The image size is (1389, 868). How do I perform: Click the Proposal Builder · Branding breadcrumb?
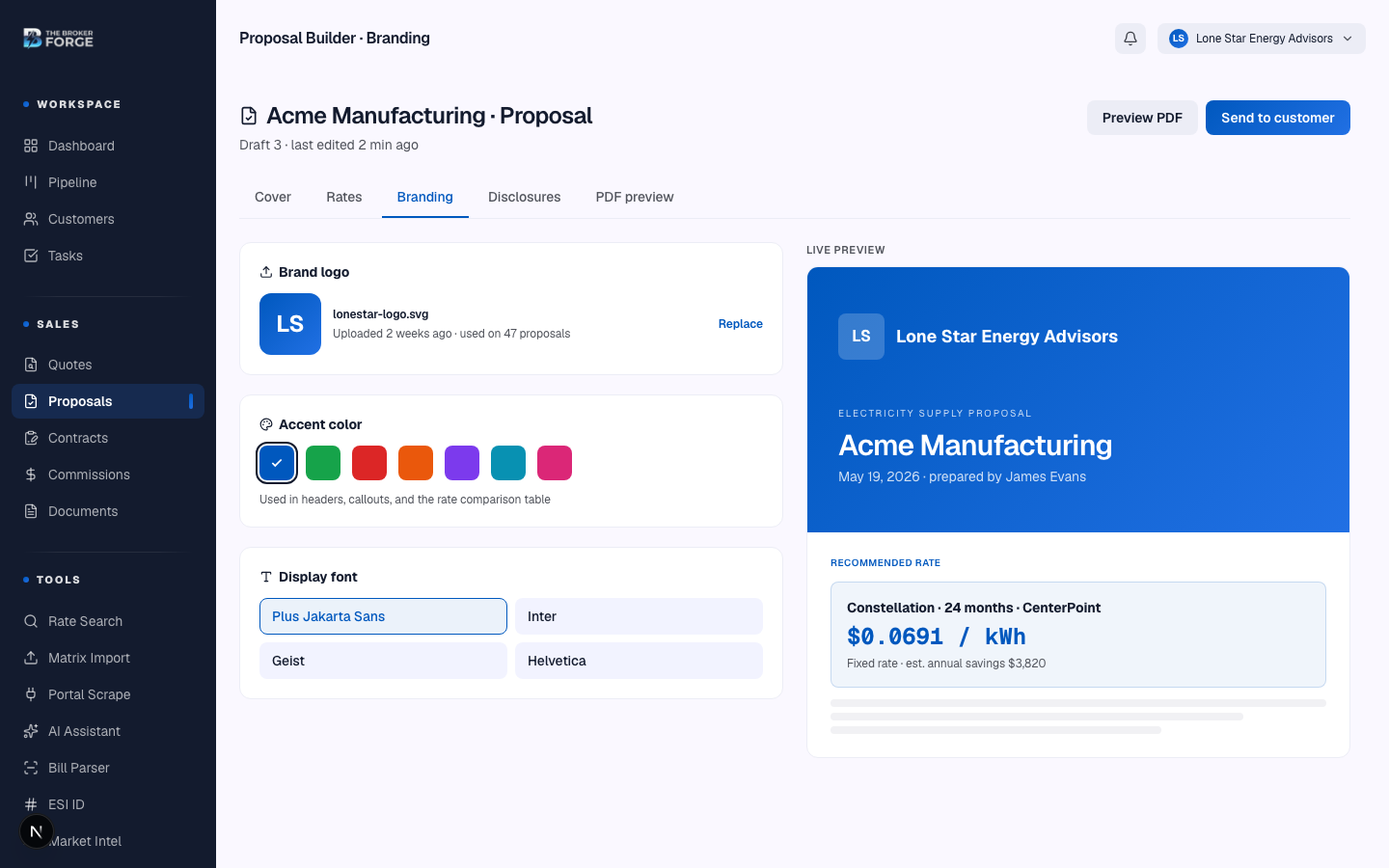[335, 39]
